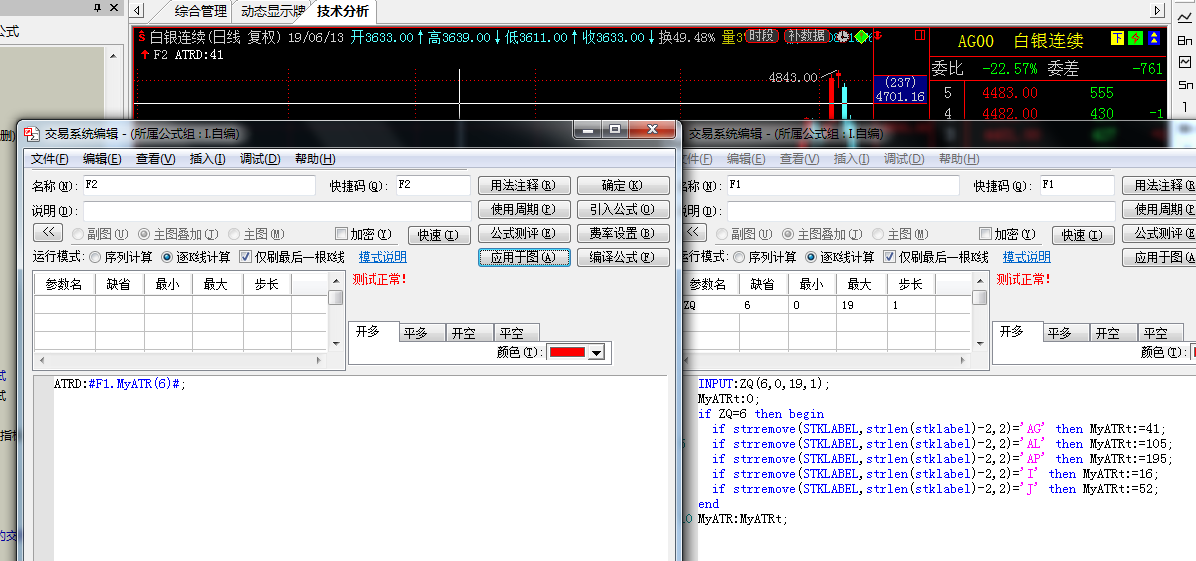Viewport: 1196px width, 561px height.
Task: Click the red S icon before 白银连续
Action: [141, 36]
